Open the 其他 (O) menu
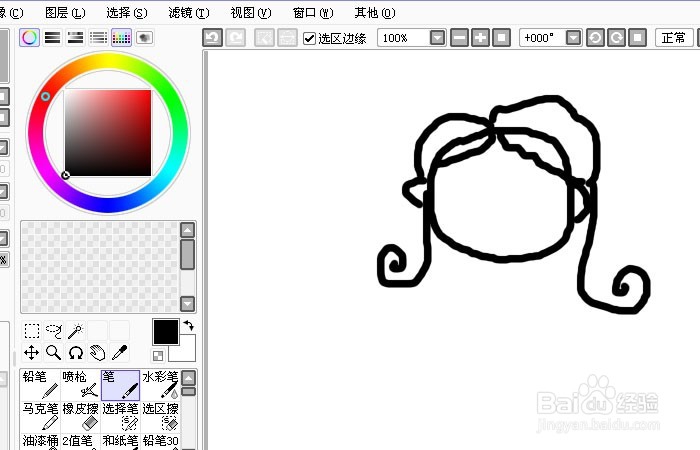Screen dimensions: 700x450 pyautogui.click(x=375, y=13)
